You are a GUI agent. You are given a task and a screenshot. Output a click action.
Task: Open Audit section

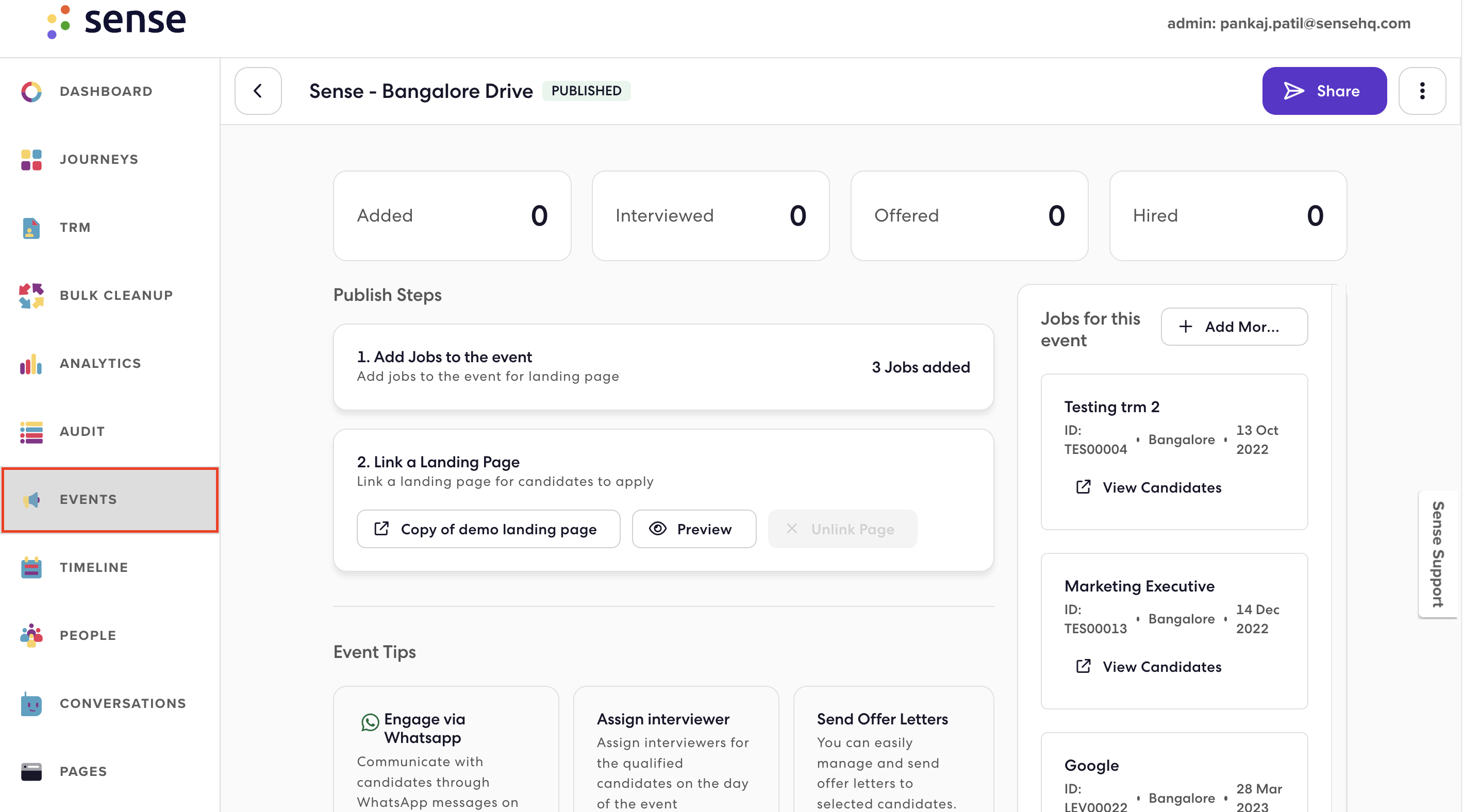point(110,432)
